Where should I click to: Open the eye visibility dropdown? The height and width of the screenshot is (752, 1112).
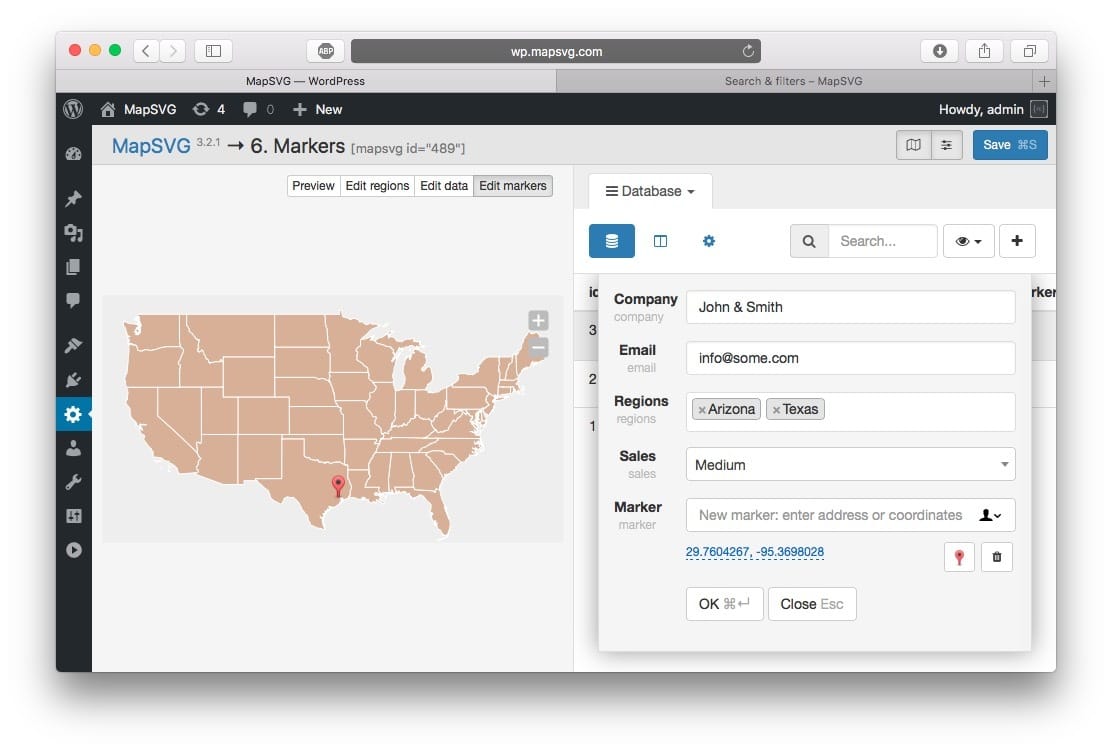[969, 241]
